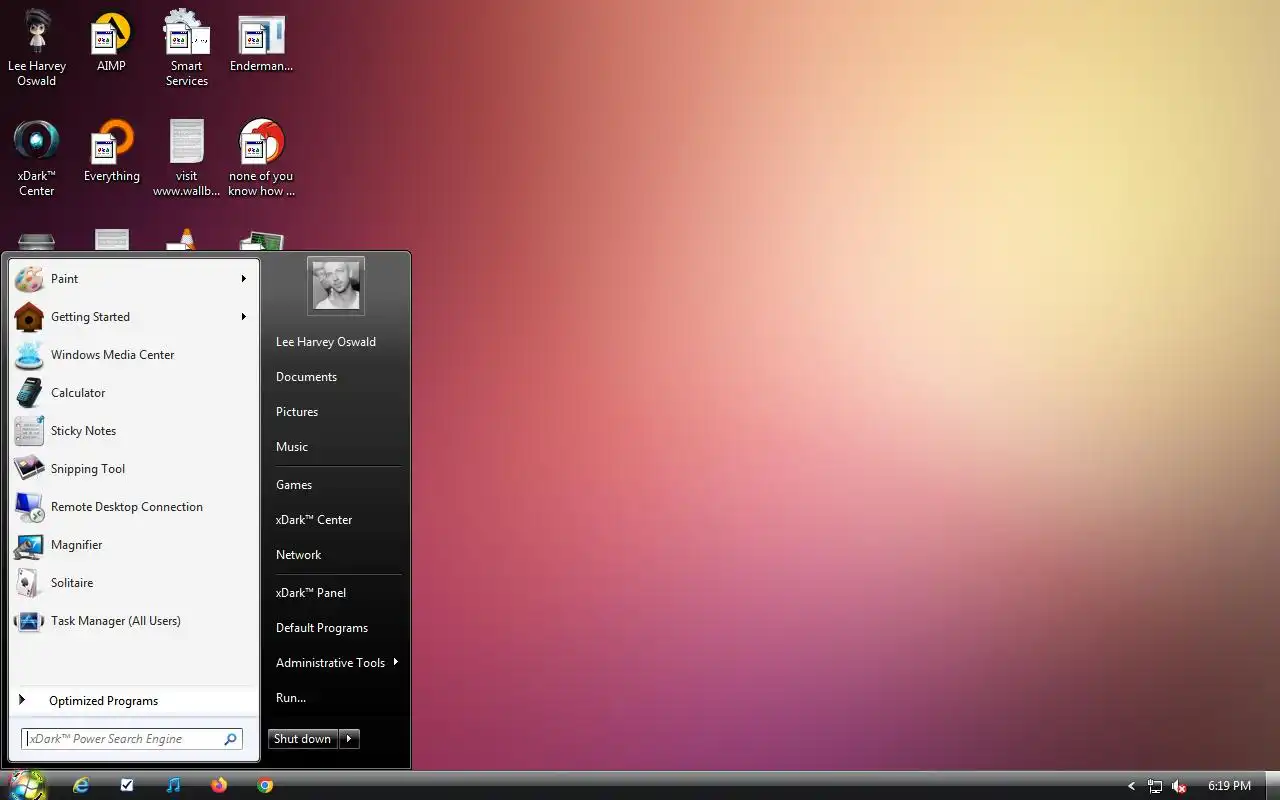Show hidden tray icons

click(1131, 787)
